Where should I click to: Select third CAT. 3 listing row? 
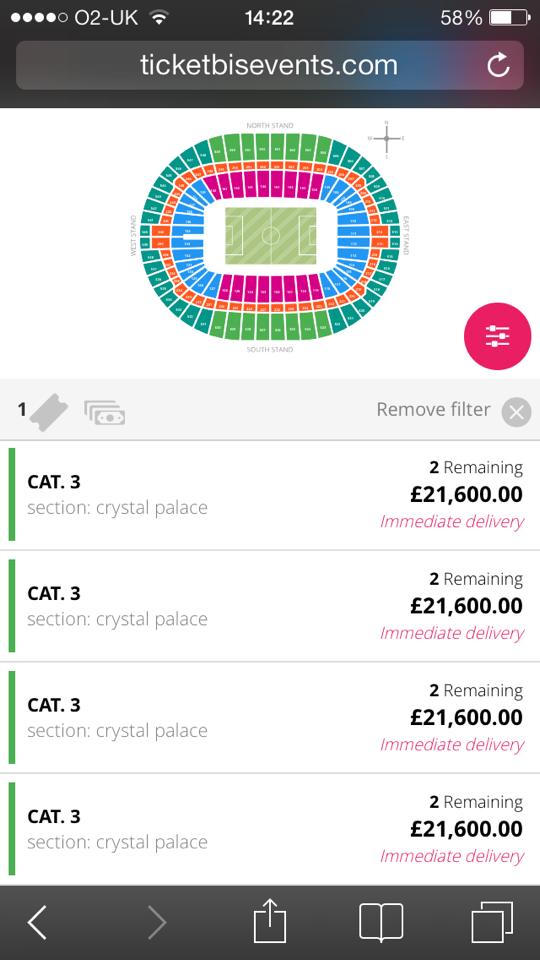click(270, 718)
